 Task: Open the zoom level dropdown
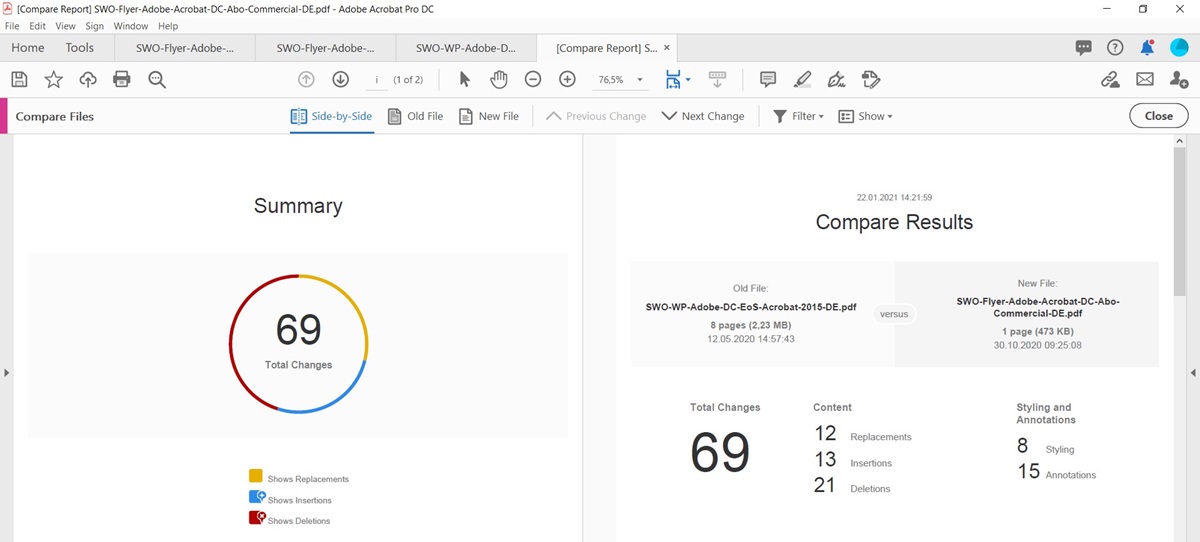pos(640,80)
